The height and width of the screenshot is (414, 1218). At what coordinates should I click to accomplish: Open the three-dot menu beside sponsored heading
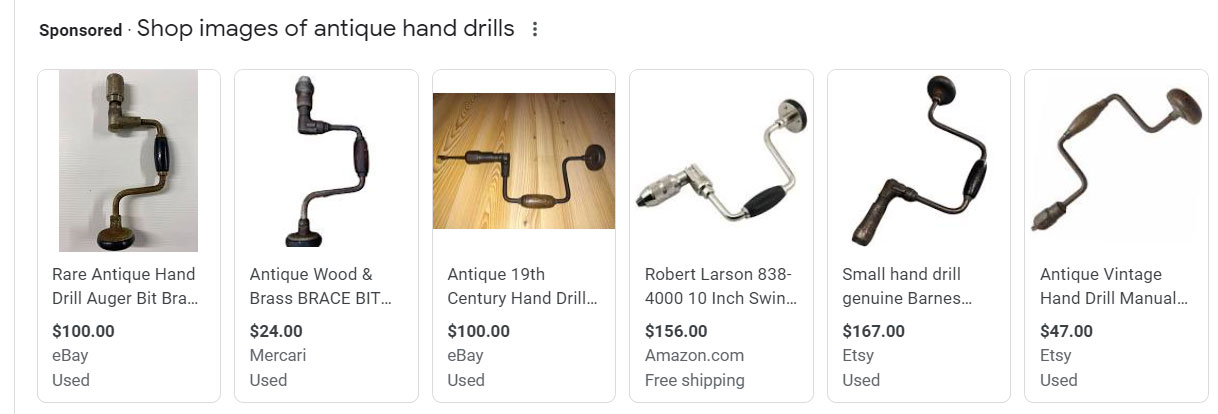pos(534,29)
